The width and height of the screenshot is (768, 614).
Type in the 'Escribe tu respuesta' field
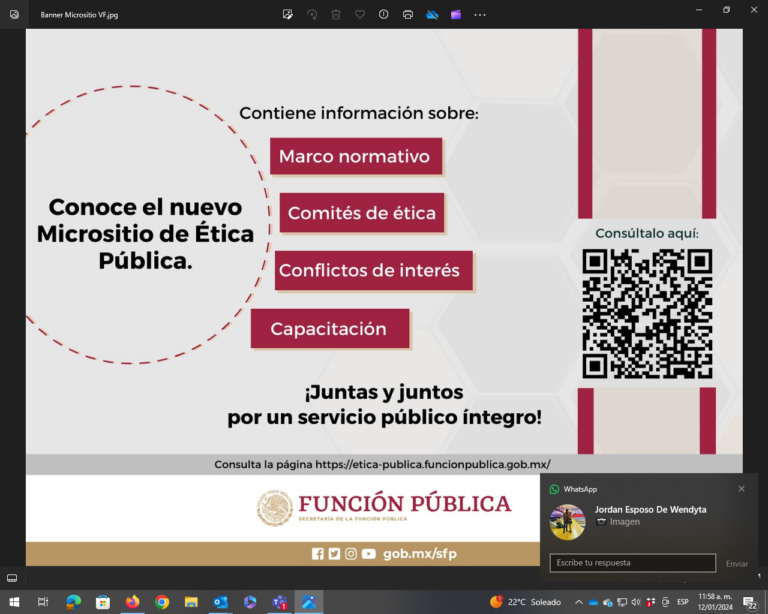[632, 563]
